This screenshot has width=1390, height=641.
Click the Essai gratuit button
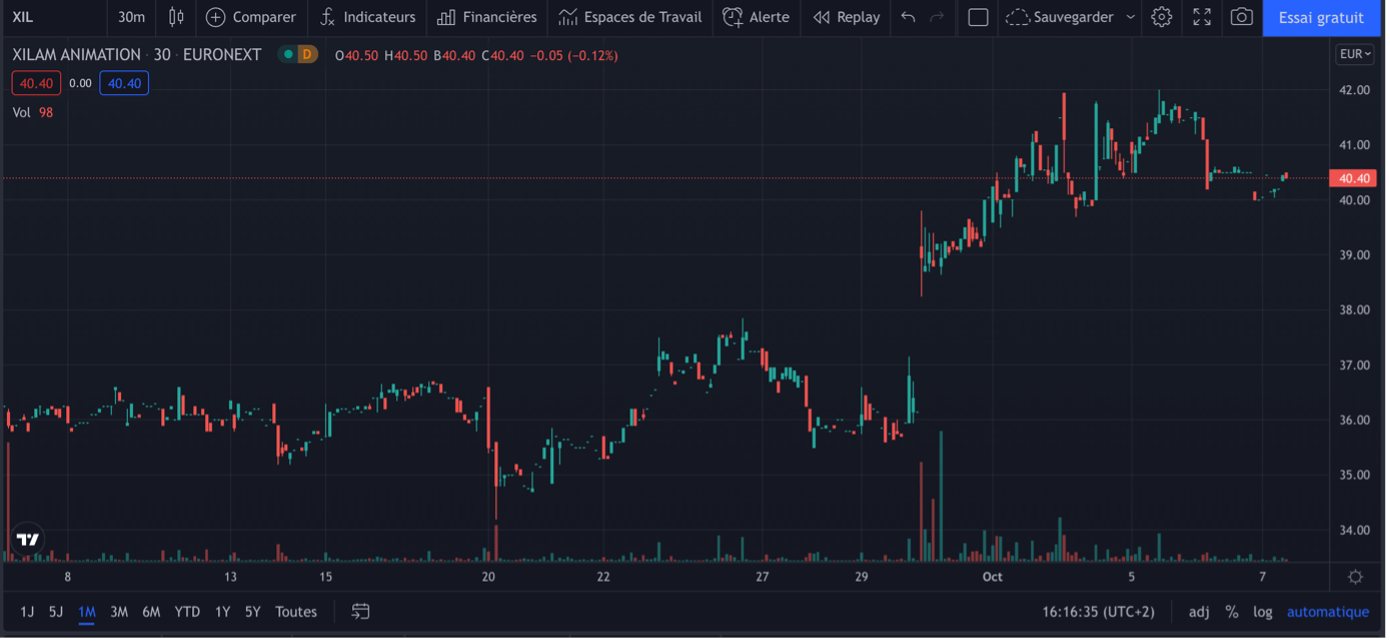1321,18
